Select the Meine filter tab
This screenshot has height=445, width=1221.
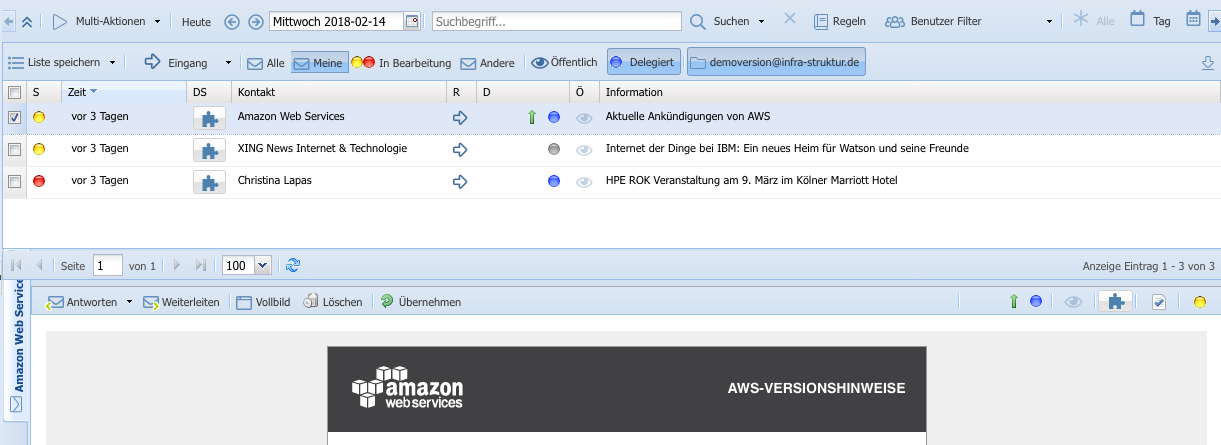(x=319, y=63)
